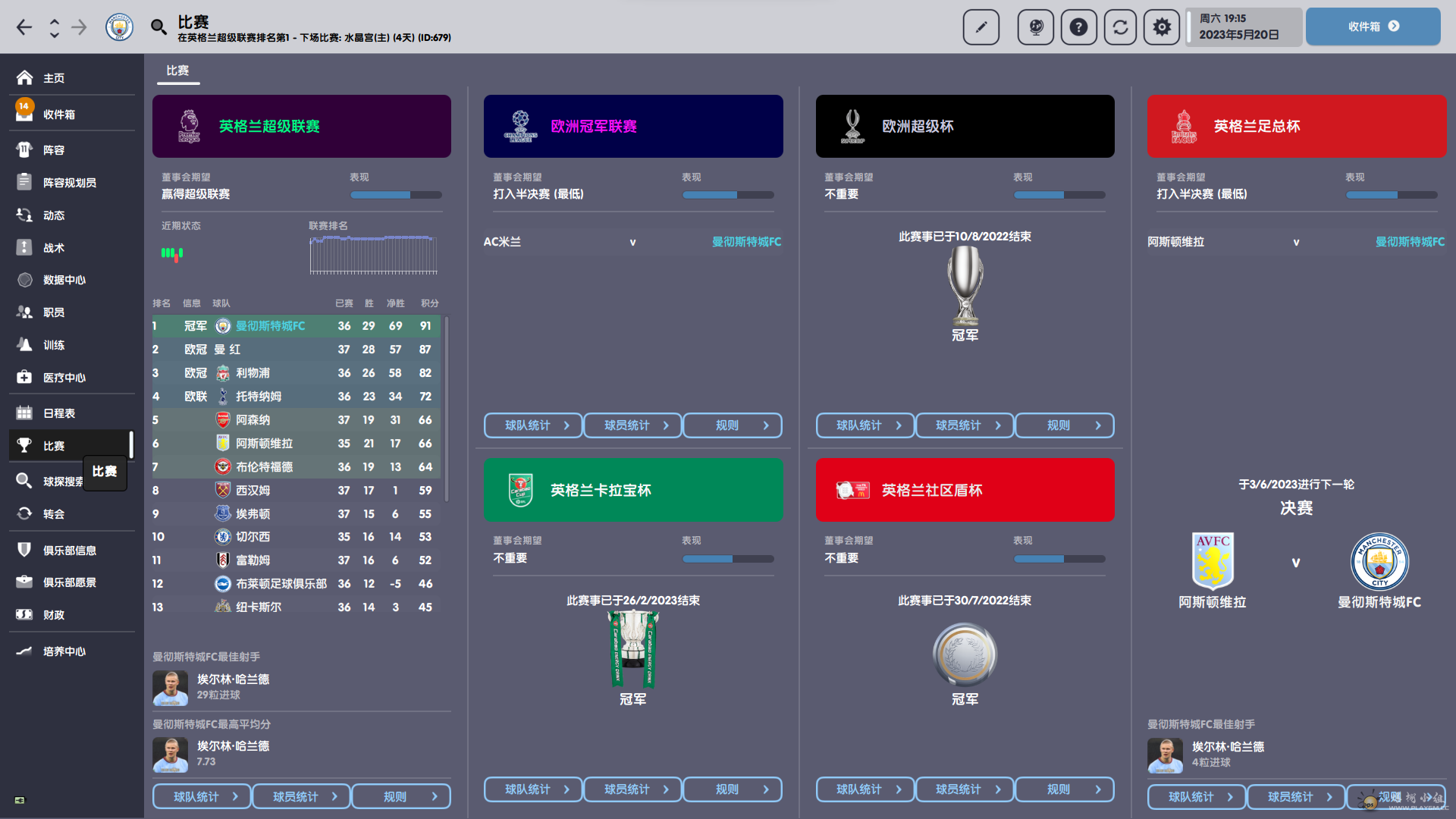
Task: Open the magnifier search icon
Action: pos(158,28)
